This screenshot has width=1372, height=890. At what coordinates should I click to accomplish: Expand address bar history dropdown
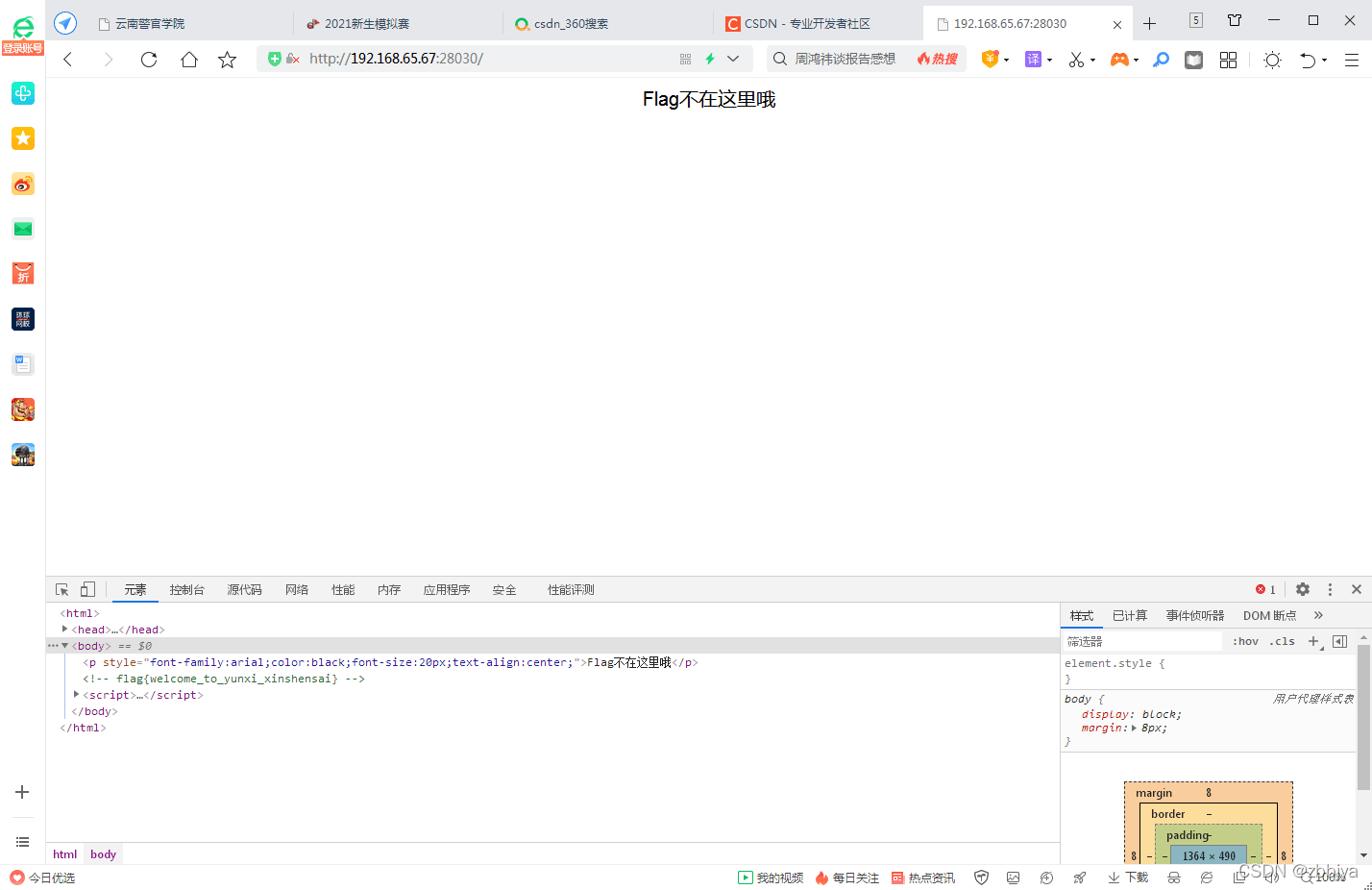click(733, 59)
